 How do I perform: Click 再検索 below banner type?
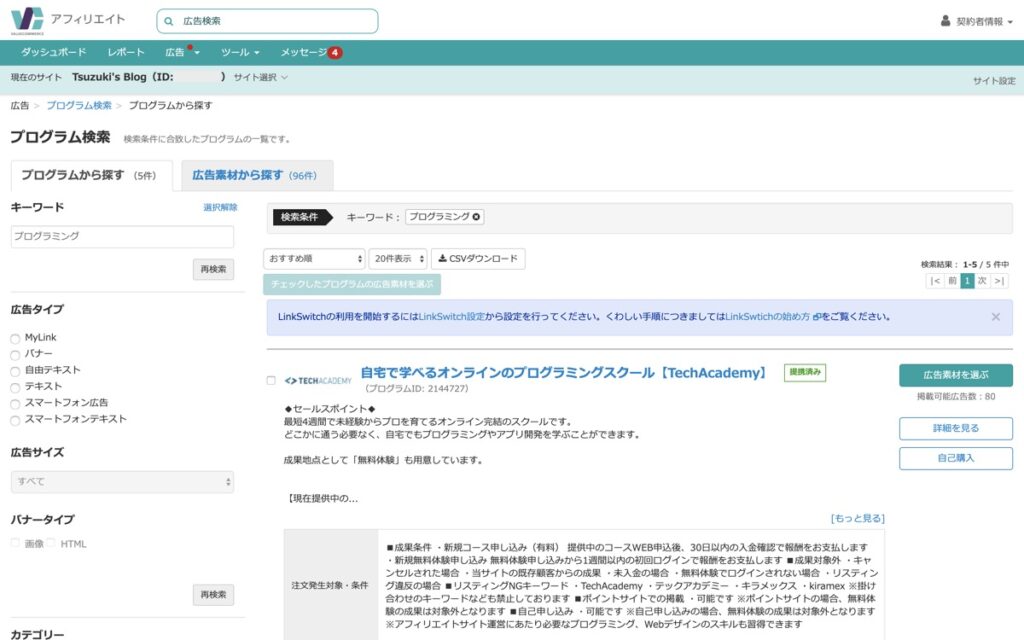(214, 595)
